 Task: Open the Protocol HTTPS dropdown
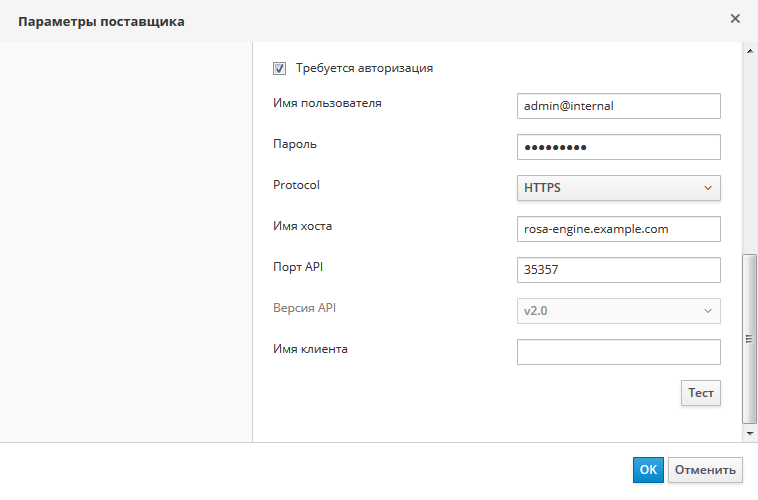618,188
